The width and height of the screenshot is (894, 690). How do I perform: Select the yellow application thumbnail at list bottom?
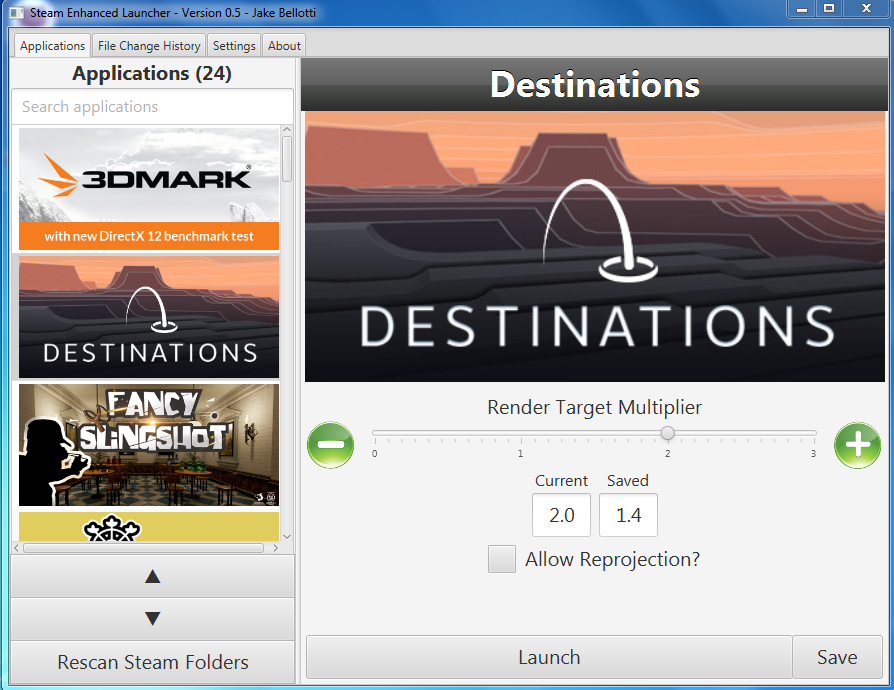click(149, 526)
